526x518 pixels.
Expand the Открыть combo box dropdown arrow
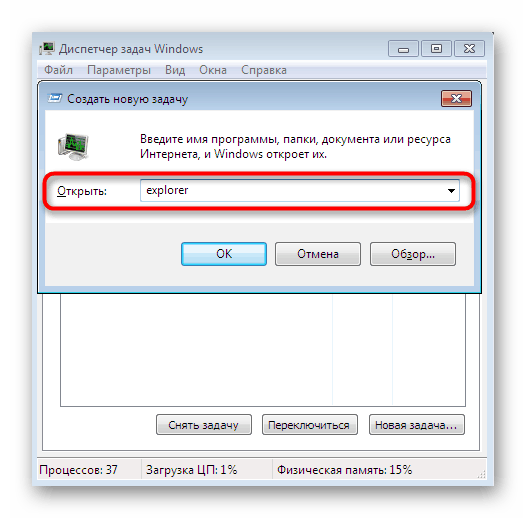tap(451, 191)
